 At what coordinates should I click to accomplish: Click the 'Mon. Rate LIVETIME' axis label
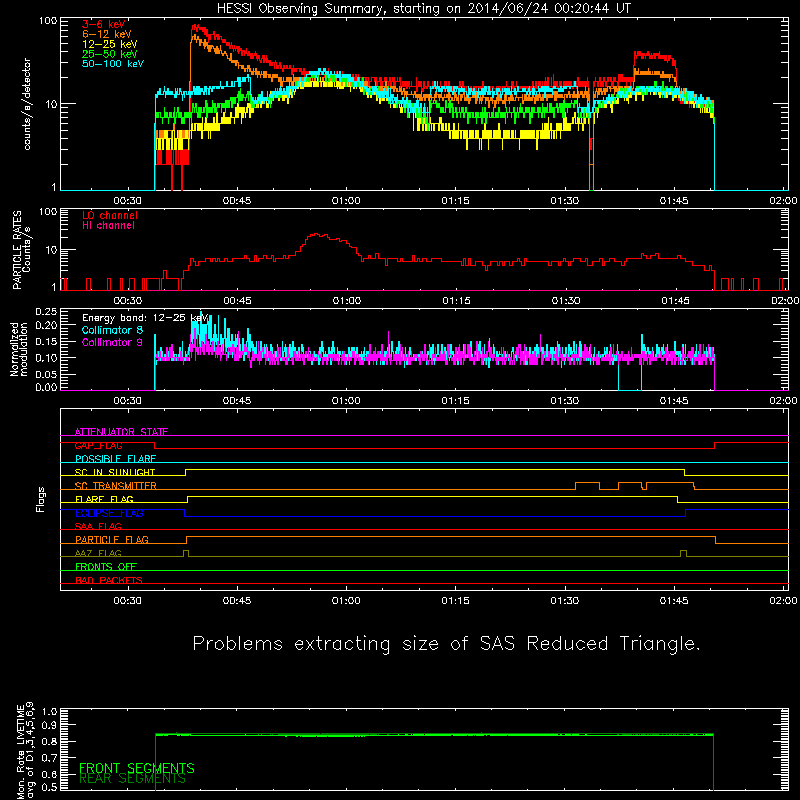click(x=21, y=752)
